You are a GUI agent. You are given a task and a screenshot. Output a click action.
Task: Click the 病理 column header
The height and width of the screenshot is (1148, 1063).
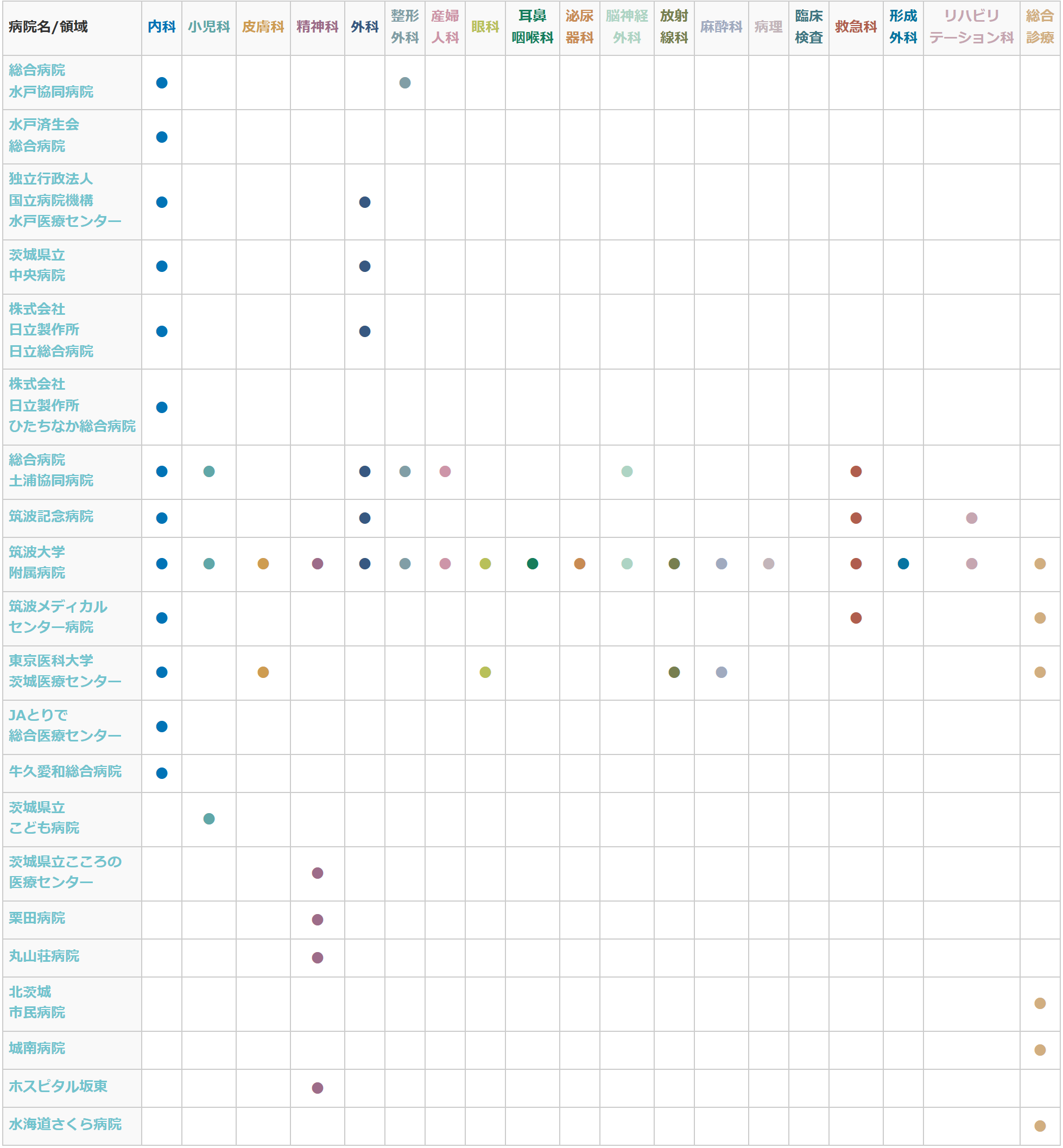click(769, 27)
